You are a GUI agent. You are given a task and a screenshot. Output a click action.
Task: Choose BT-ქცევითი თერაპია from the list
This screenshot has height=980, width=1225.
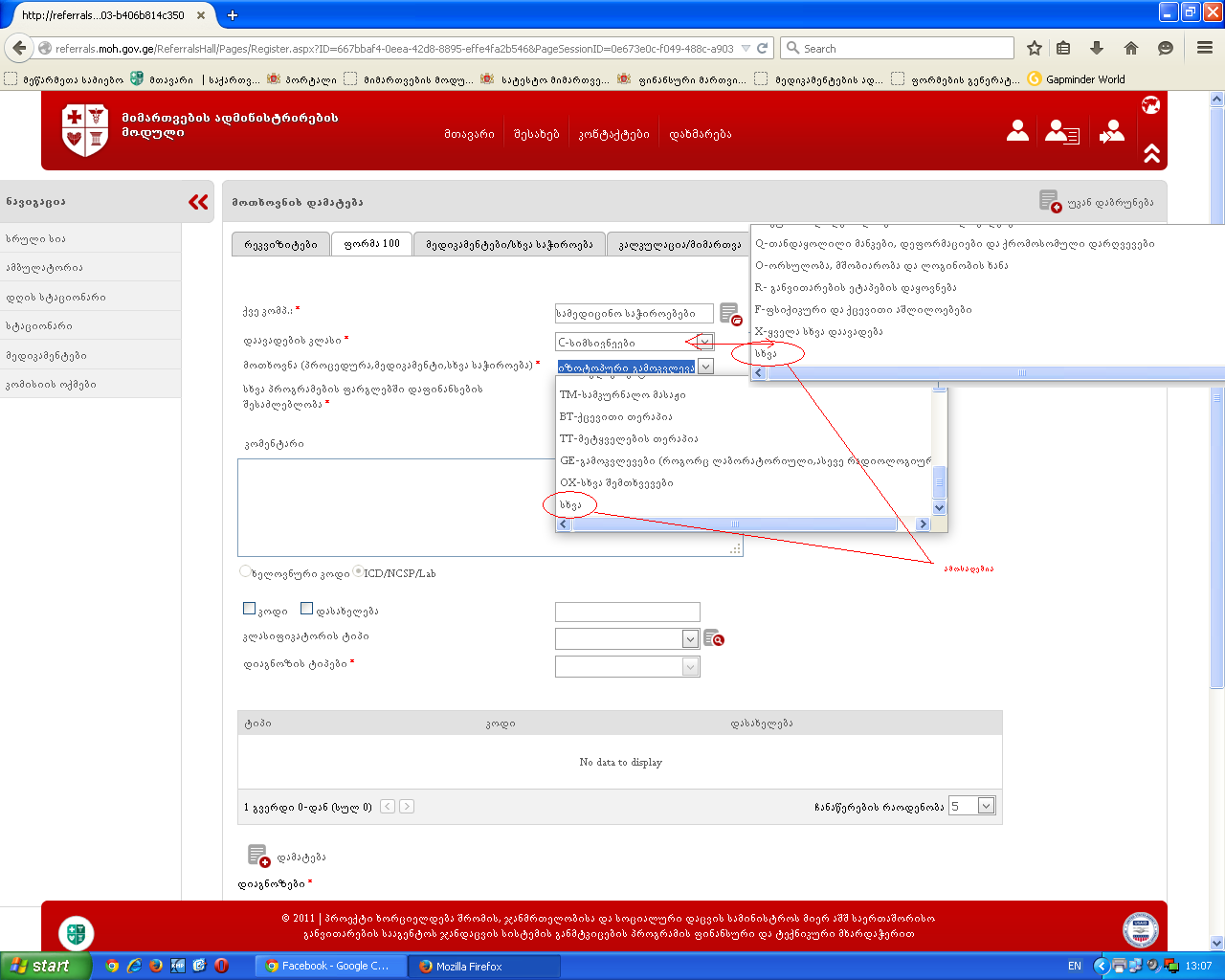(x=615, y=416)
